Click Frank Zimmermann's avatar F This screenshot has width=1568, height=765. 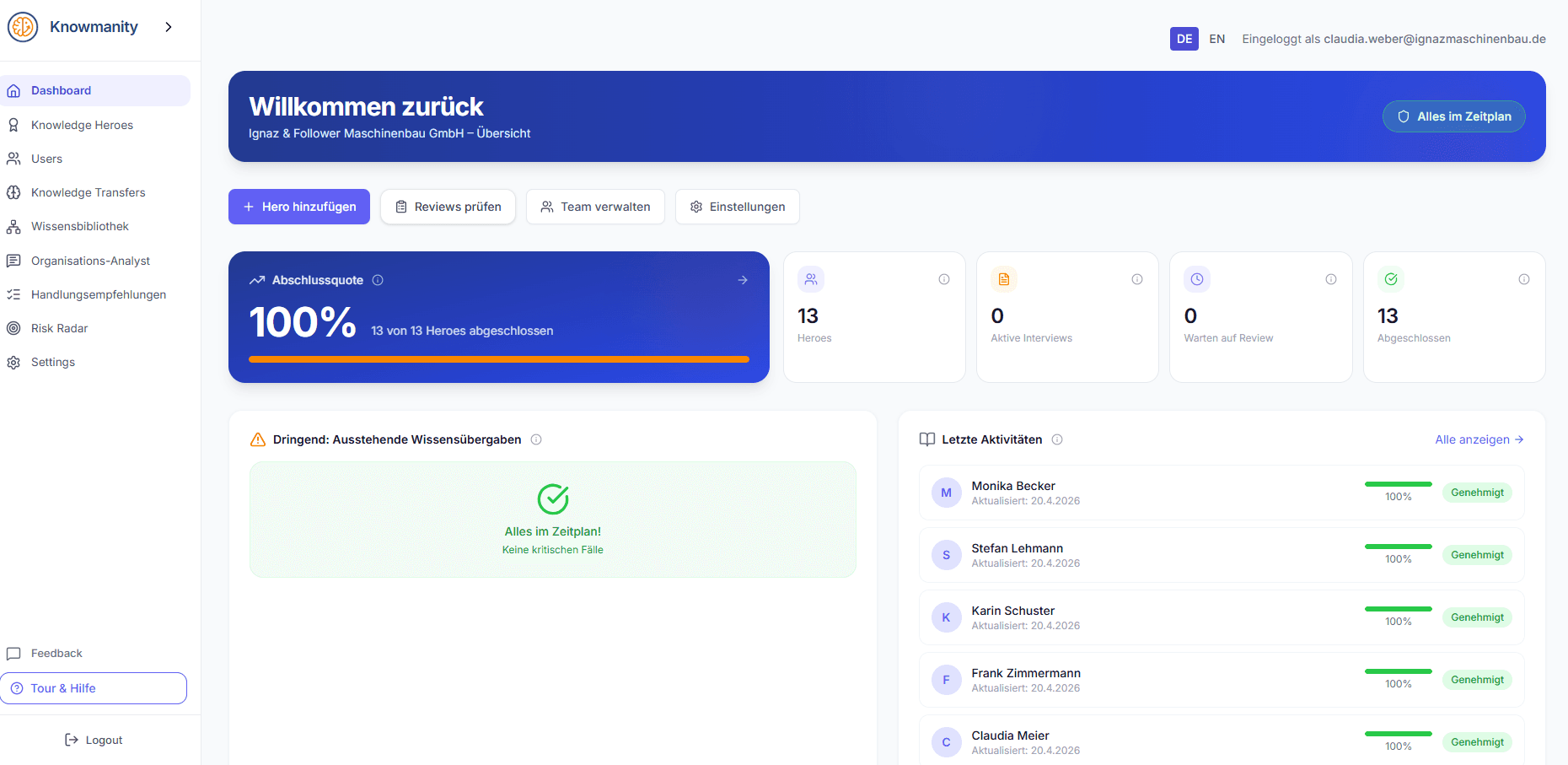[946, 680]
